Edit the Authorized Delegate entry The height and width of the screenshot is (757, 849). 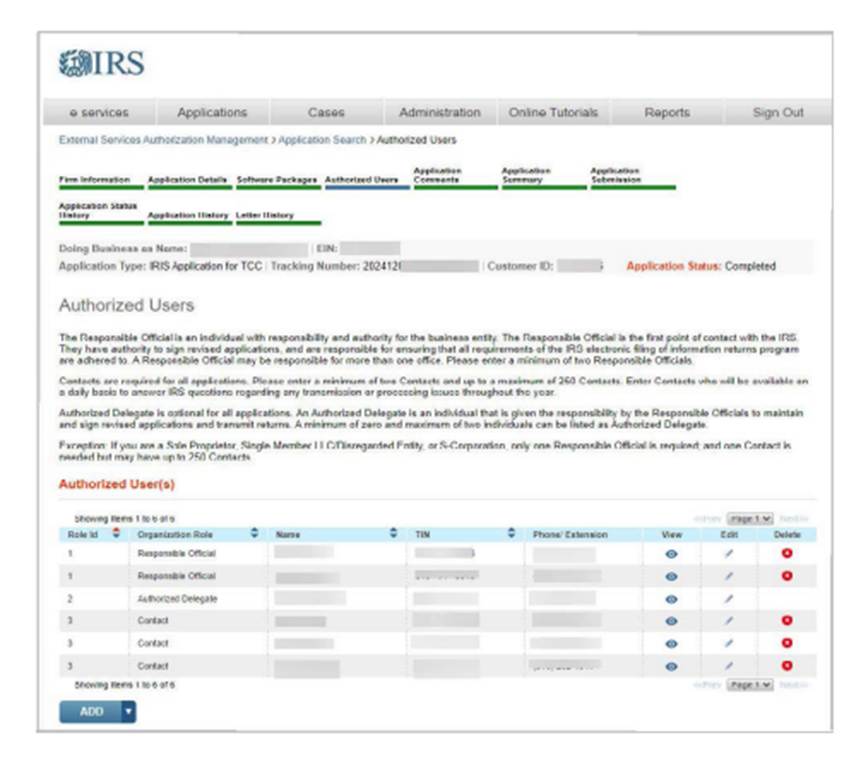click(729, 599)
